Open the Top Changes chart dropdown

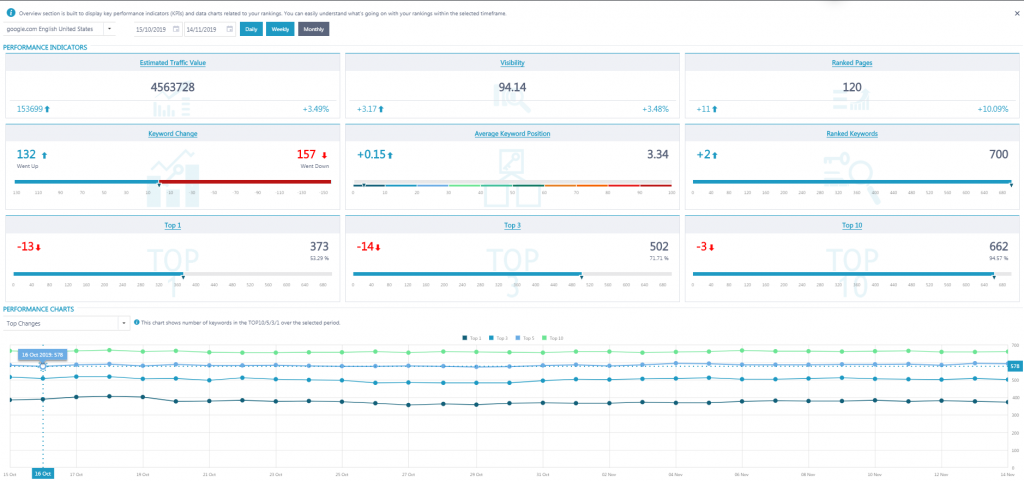click(x=123, y=322)
